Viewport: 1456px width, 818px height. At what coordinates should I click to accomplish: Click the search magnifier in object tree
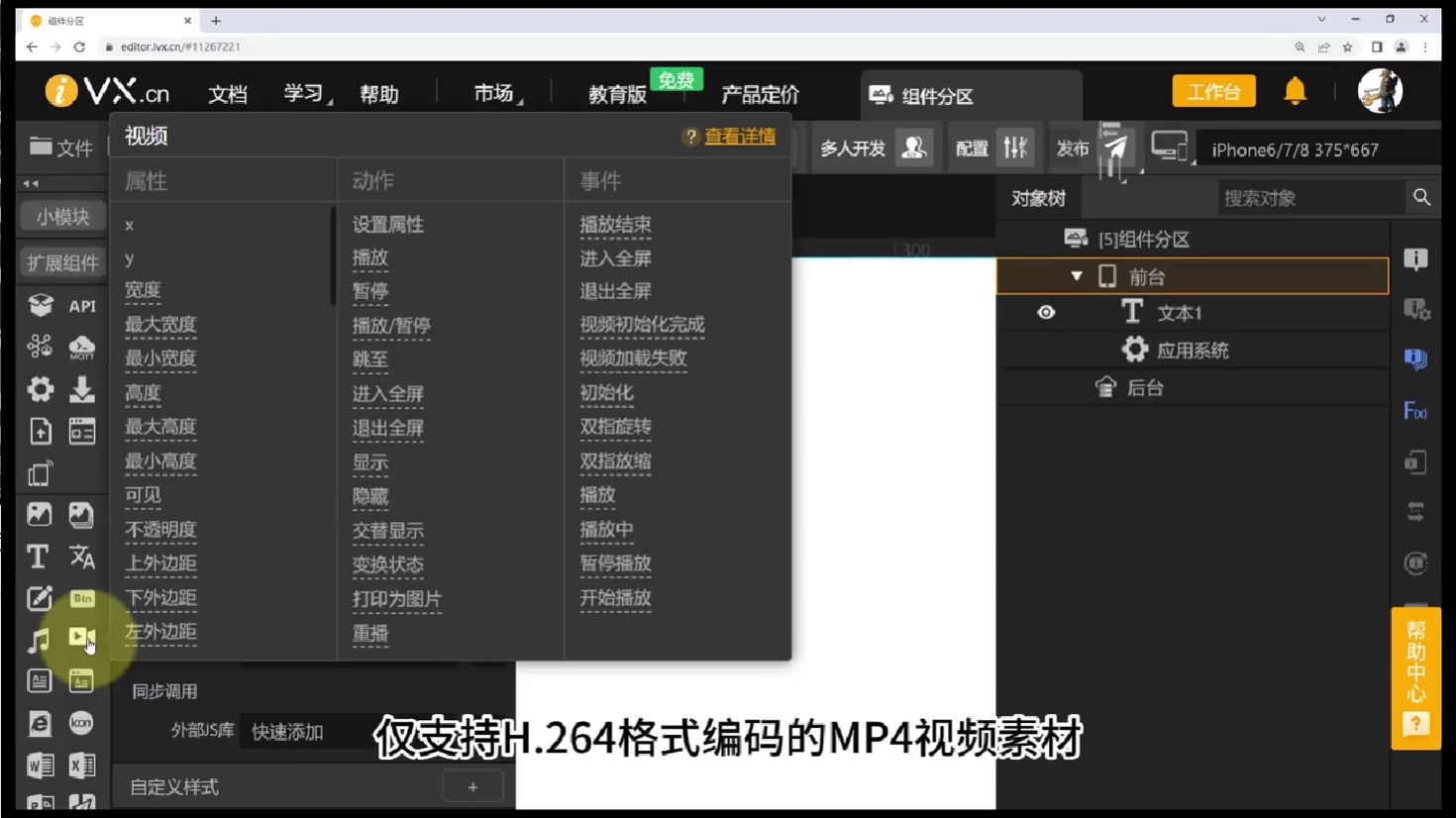tap(1421, 198)
